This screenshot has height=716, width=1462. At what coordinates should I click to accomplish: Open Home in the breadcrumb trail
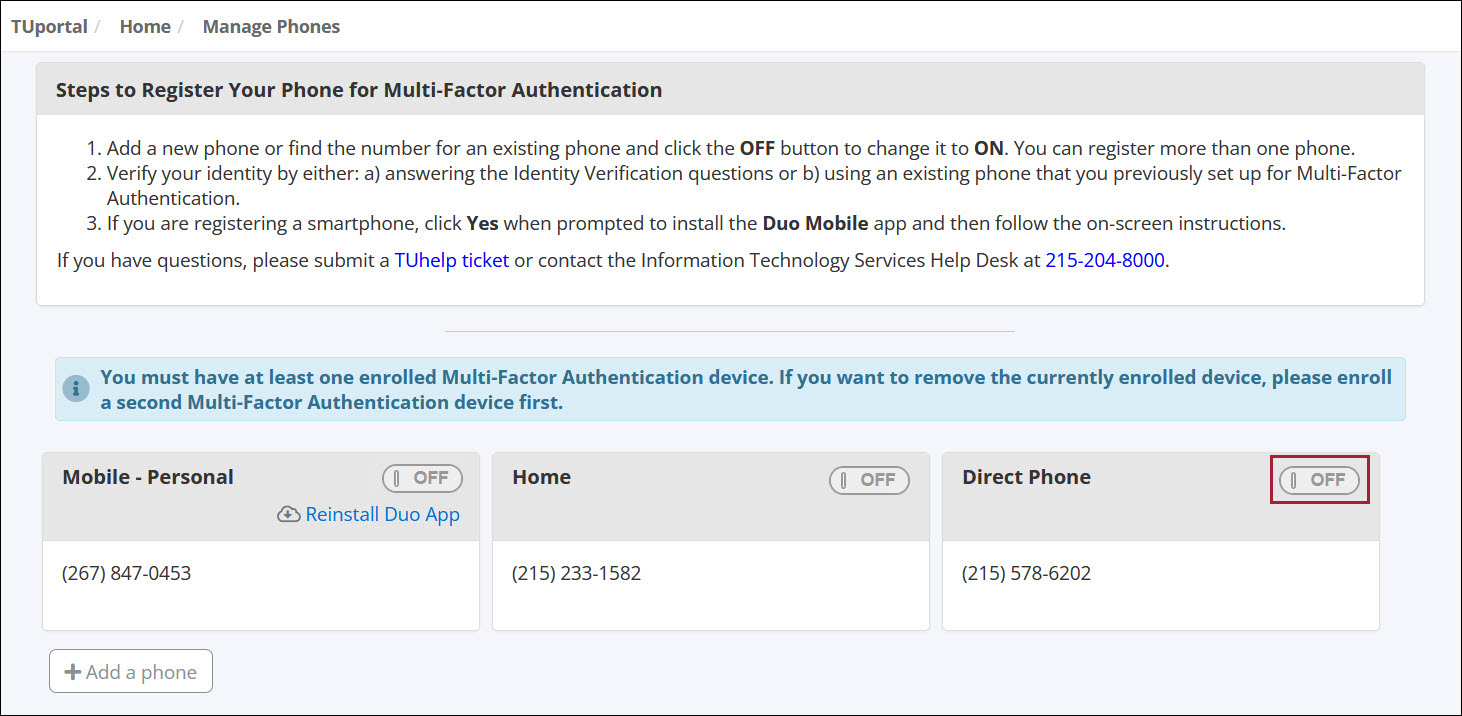(145, 27)
